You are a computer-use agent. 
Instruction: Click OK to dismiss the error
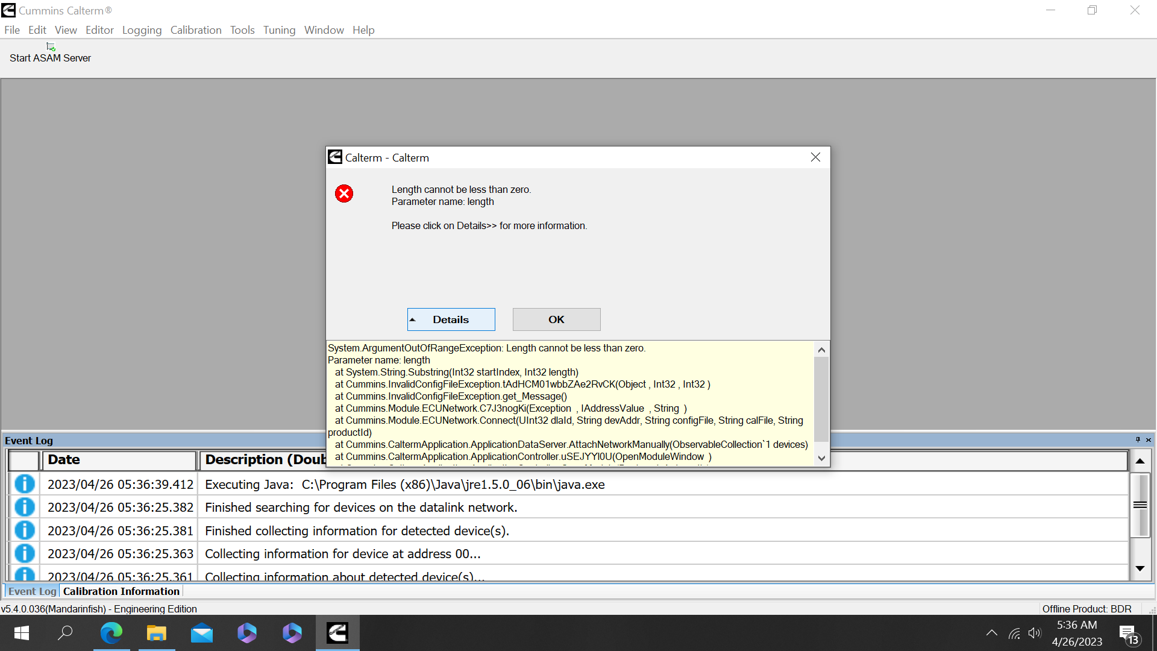(x=556, y=320)
